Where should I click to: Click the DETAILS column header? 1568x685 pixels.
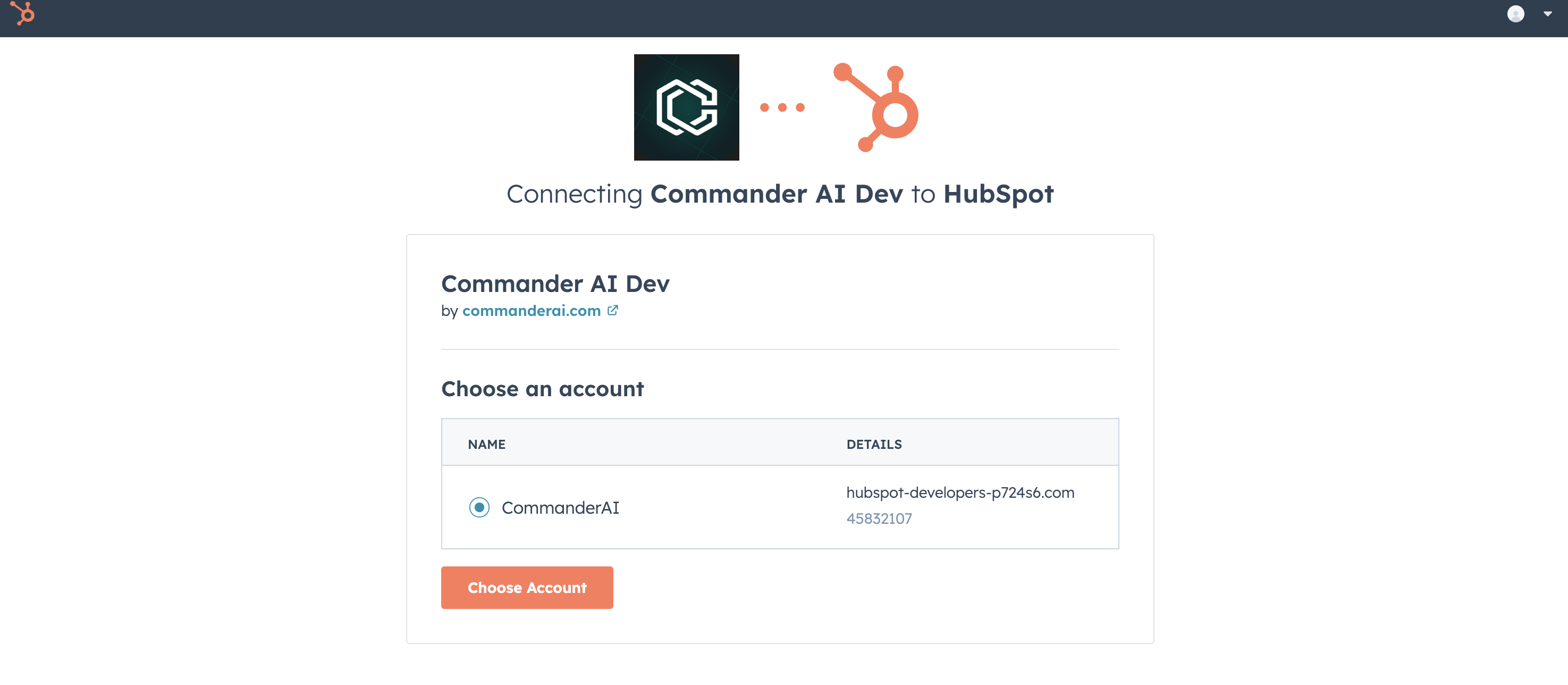[873, 445]
